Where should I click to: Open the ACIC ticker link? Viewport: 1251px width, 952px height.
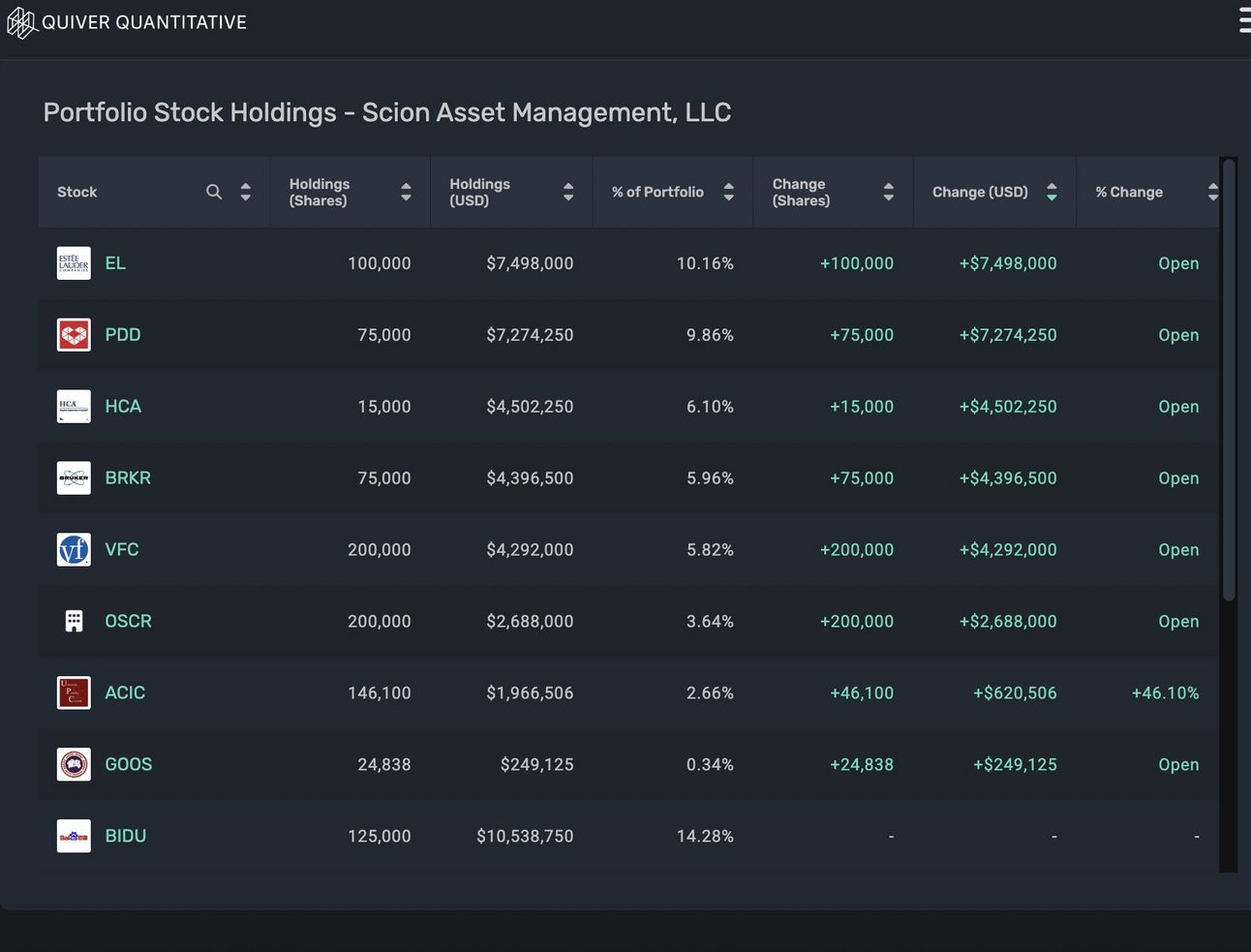tap(125, 693)
